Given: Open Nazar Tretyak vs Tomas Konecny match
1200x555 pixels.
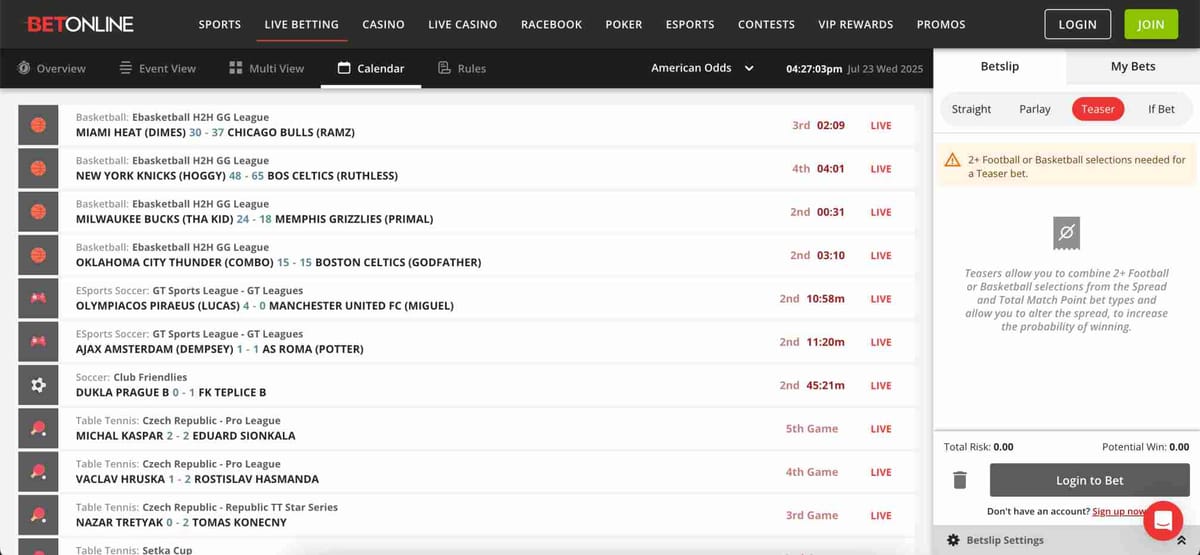Looking at the screenshot, I should tap(467, 515).
